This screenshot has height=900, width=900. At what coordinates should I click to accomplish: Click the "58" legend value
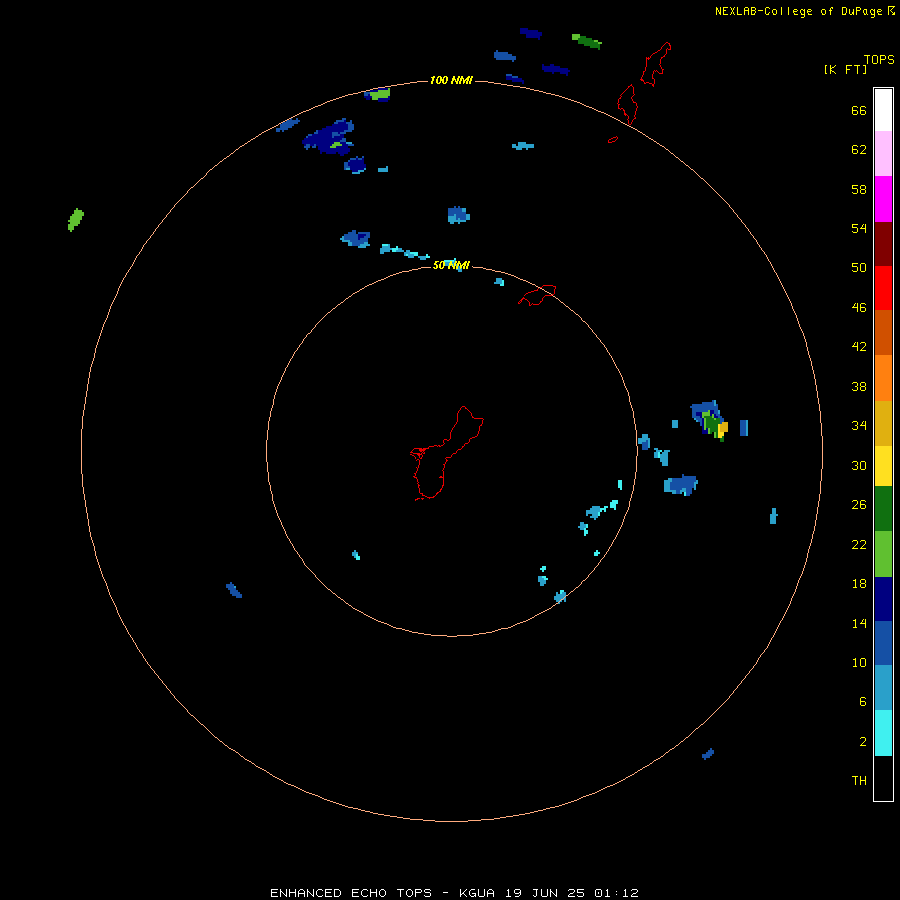(859, 189)
